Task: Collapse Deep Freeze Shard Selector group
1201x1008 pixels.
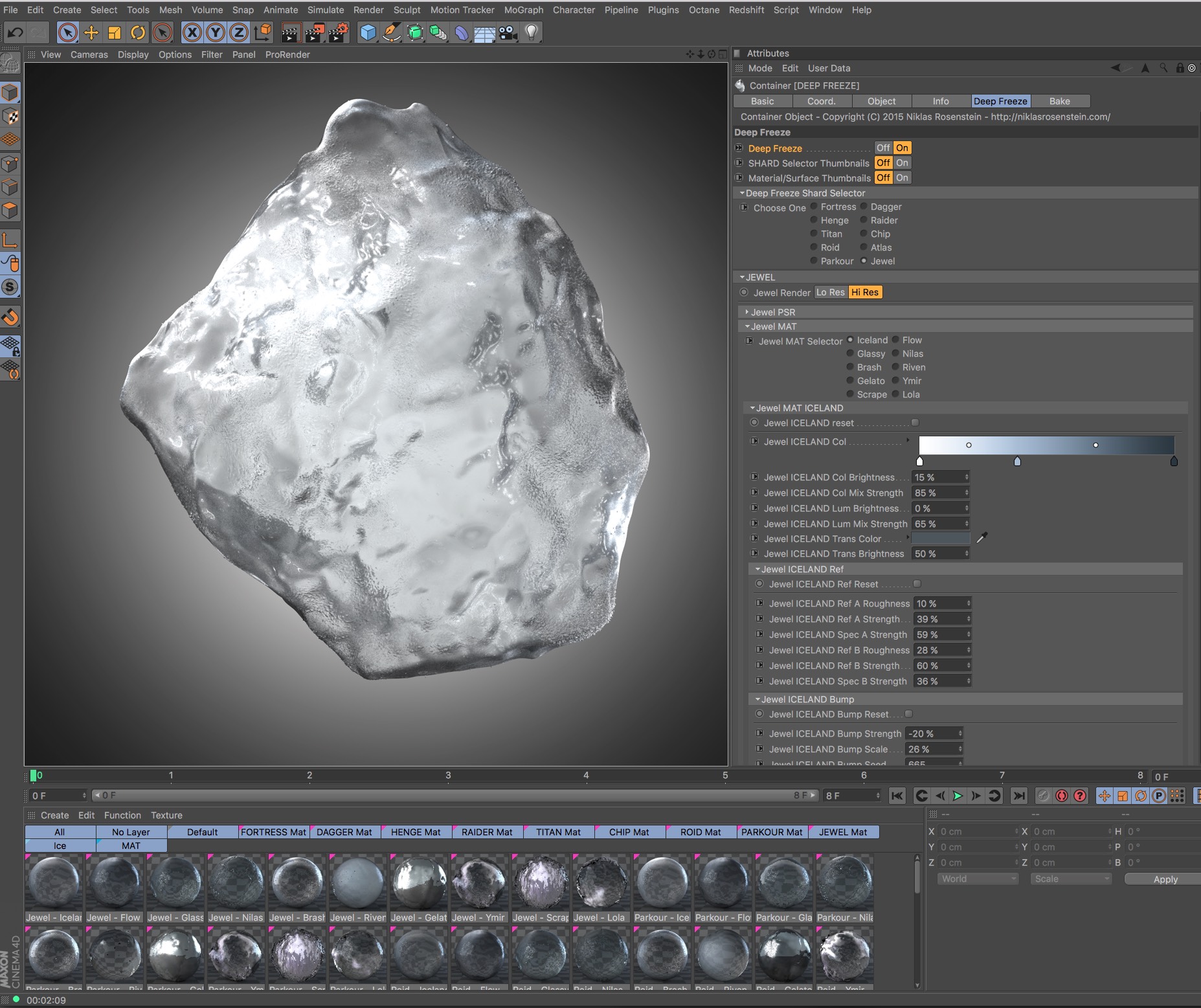Action: click(742, 193)
